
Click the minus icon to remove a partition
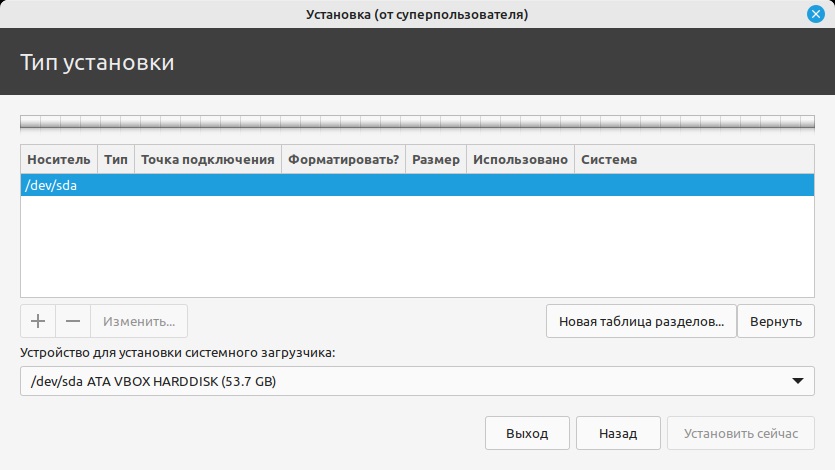pos(73,321)
